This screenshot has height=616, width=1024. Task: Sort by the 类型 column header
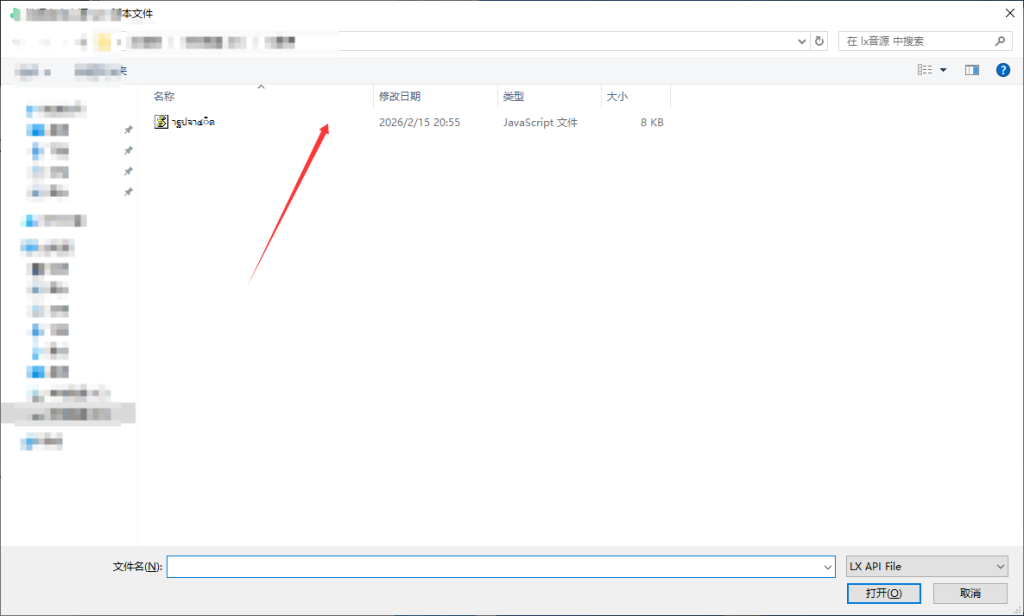513,96
